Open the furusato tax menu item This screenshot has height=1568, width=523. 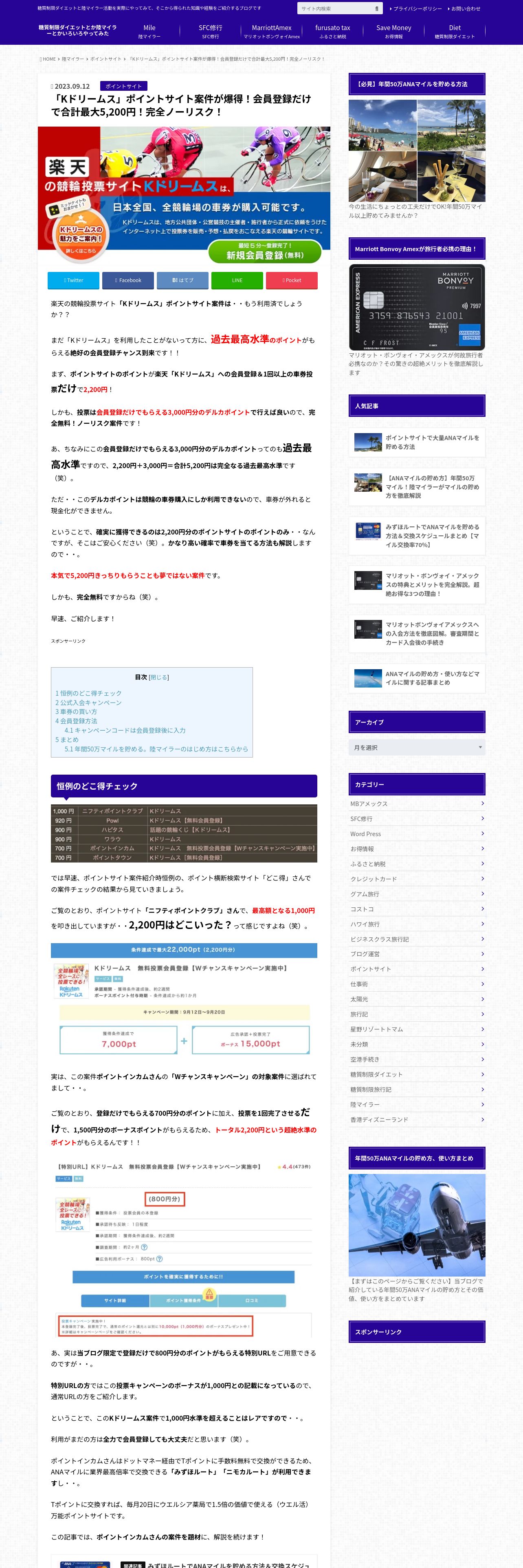tap(332, 32)
